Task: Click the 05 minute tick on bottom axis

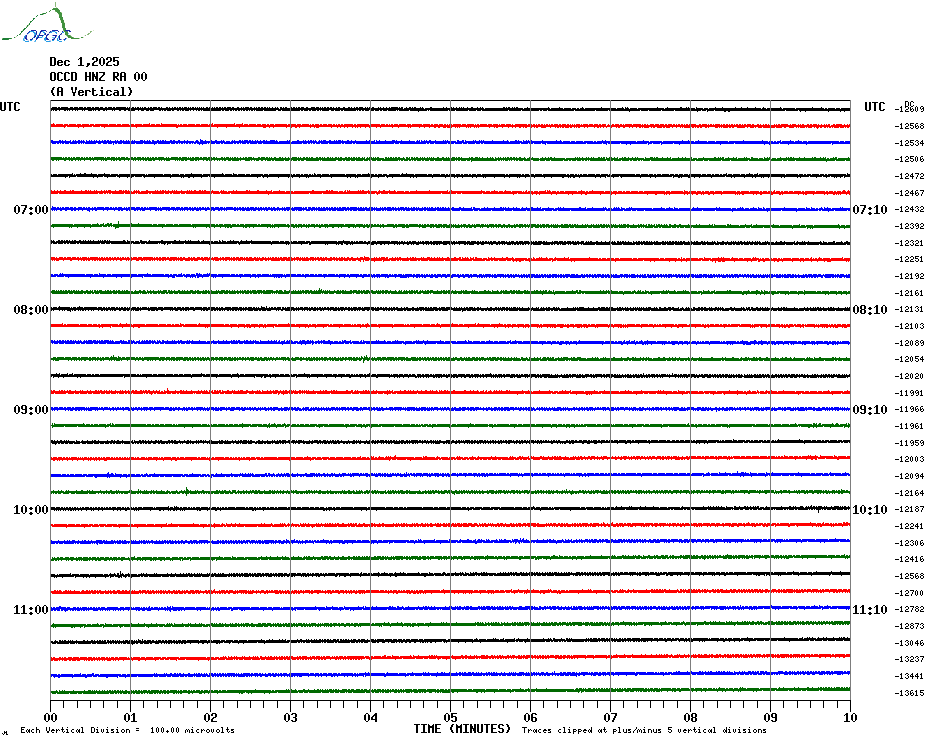Action: [450, 717]
